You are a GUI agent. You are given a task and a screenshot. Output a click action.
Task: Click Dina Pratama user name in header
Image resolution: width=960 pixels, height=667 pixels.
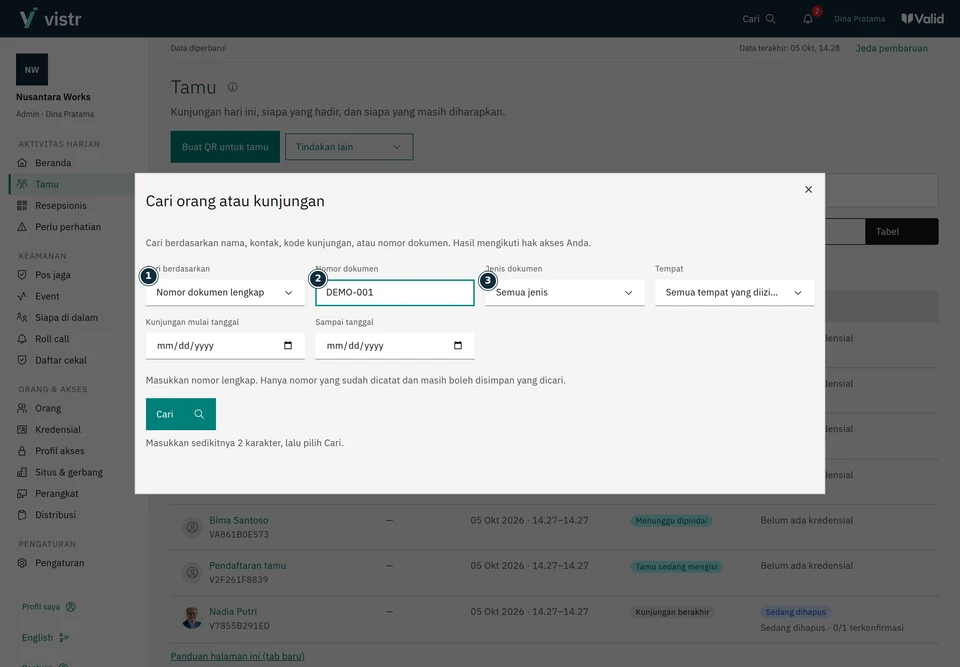pyautogui.click(x=859, y=19)
